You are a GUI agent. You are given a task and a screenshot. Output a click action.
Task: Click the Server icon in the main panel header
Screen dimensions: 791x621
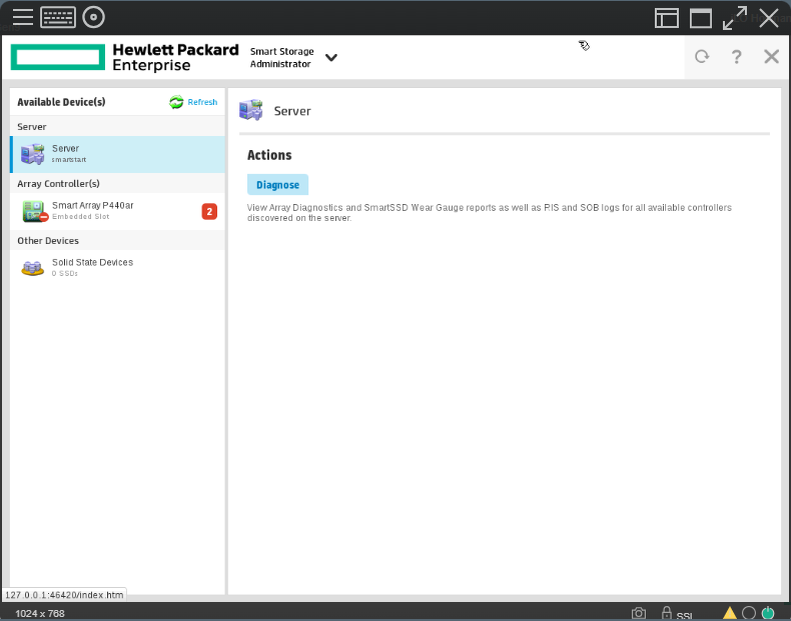(x=251, y=110)
